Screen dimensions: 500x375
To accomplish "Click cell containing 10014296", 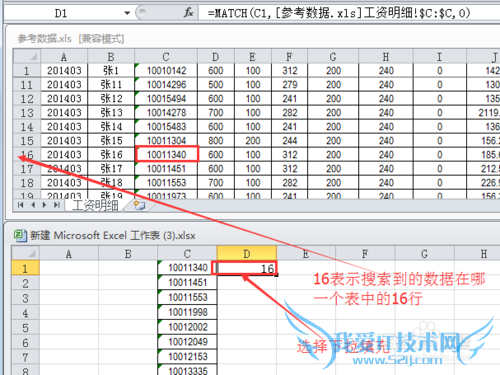I will pos(166,85).
